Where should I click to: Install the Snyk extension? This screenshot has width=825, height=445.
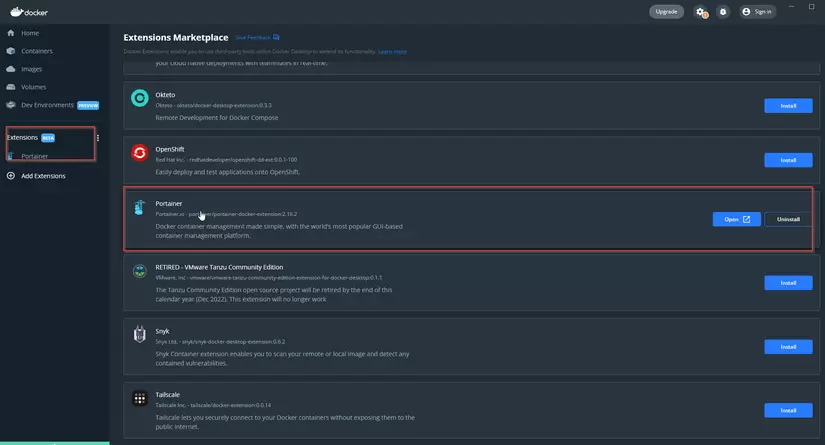pos(788,347)
